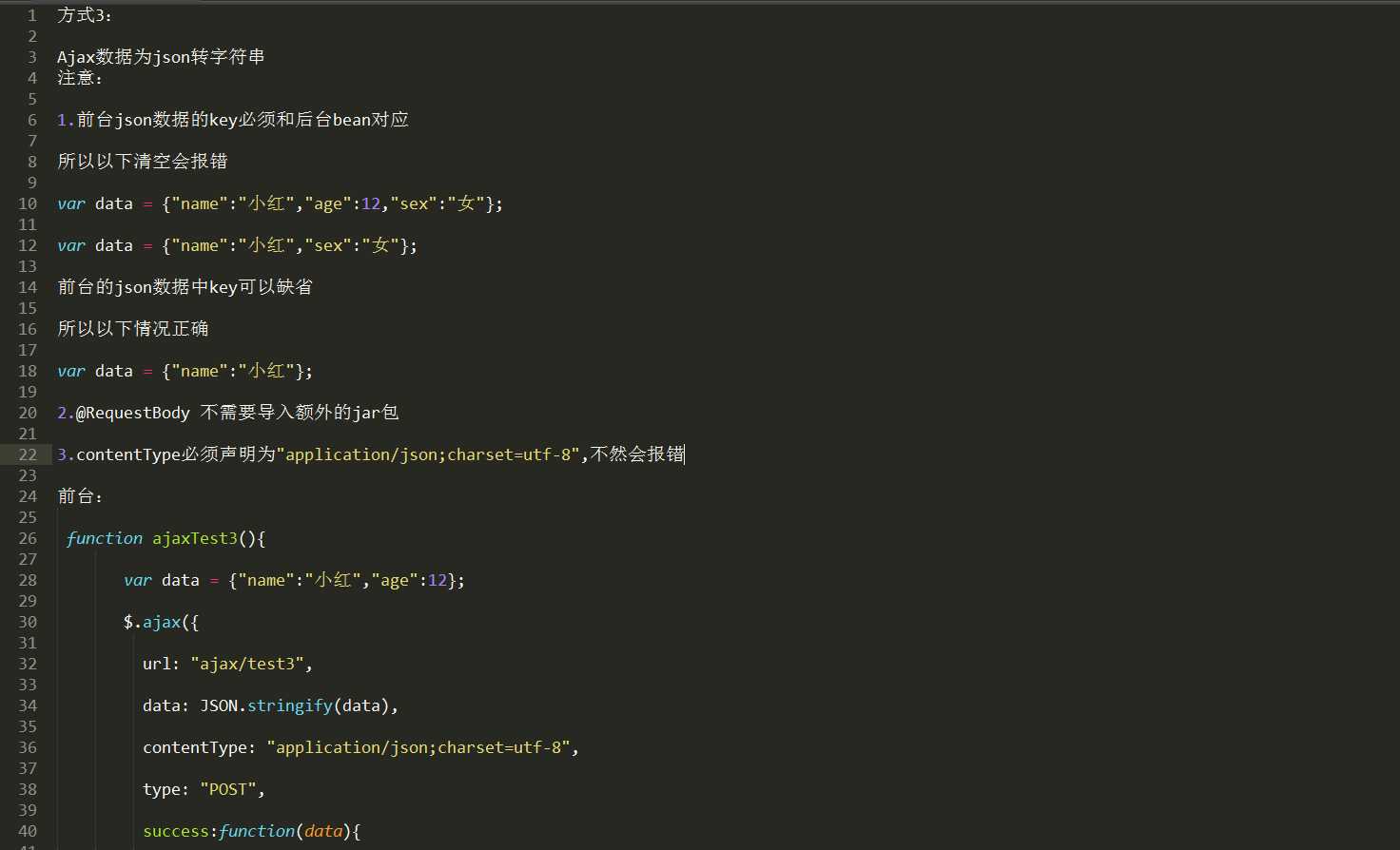Click the "2.@RequestBody 不需要导入额外的jar包" line
Image resolution: width=1400 pixels, height=850 pixels.
pyautogui.click(x=228, y=413)
